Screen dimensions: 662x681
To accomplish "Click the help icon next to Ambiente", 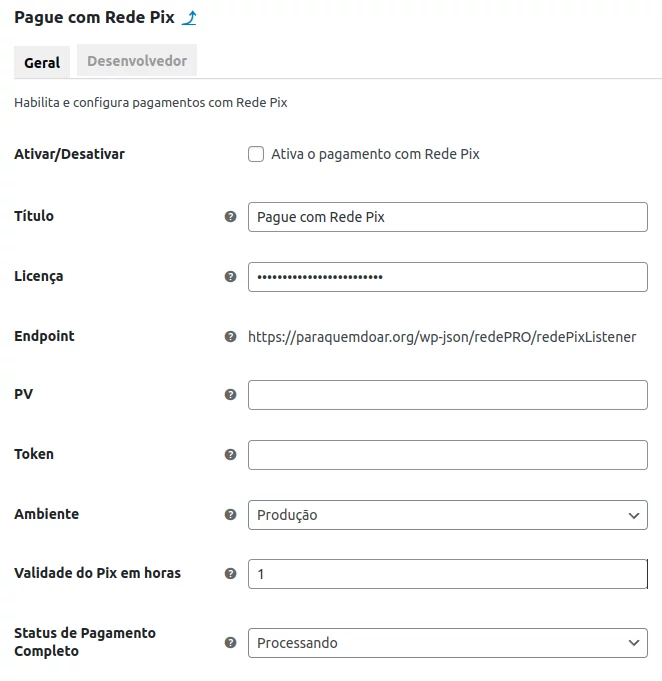I will point(231,515).
